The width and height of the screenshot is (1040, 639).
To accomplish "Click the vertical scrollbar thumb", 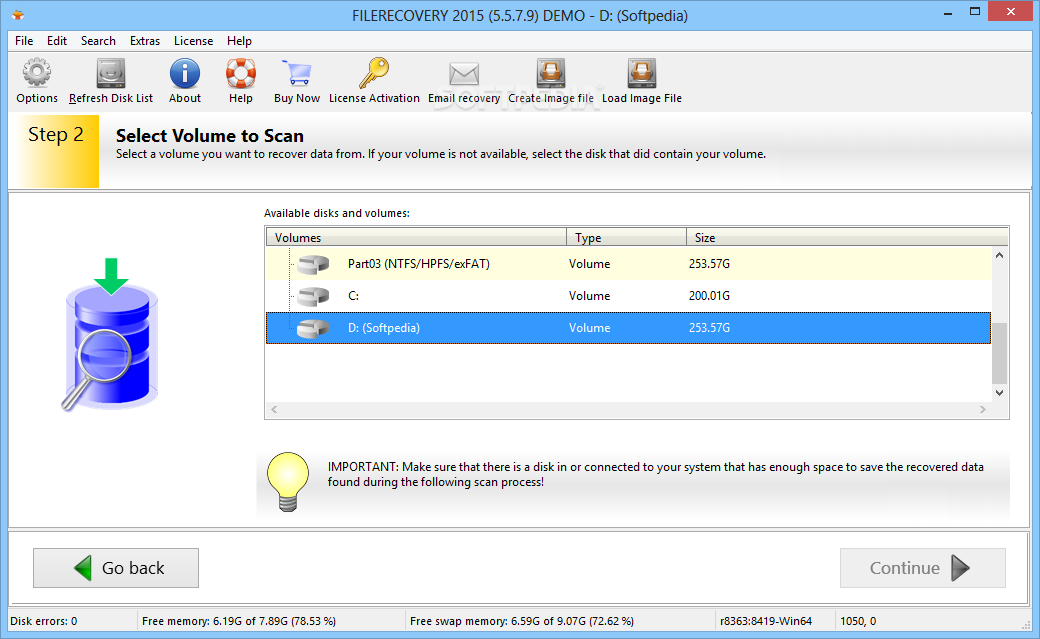I will tap(1000, 353).
